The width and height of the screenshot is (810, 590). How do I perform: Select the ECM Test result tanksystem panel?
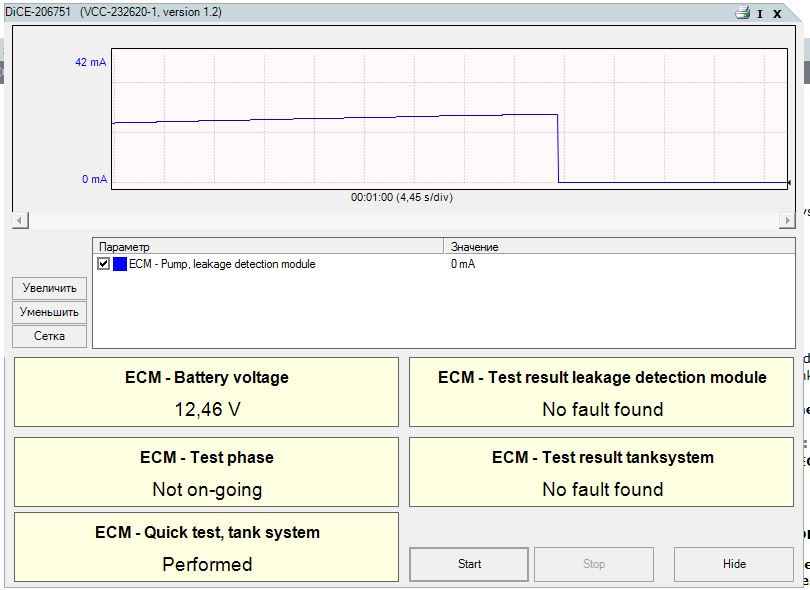(x=600, y=472)
